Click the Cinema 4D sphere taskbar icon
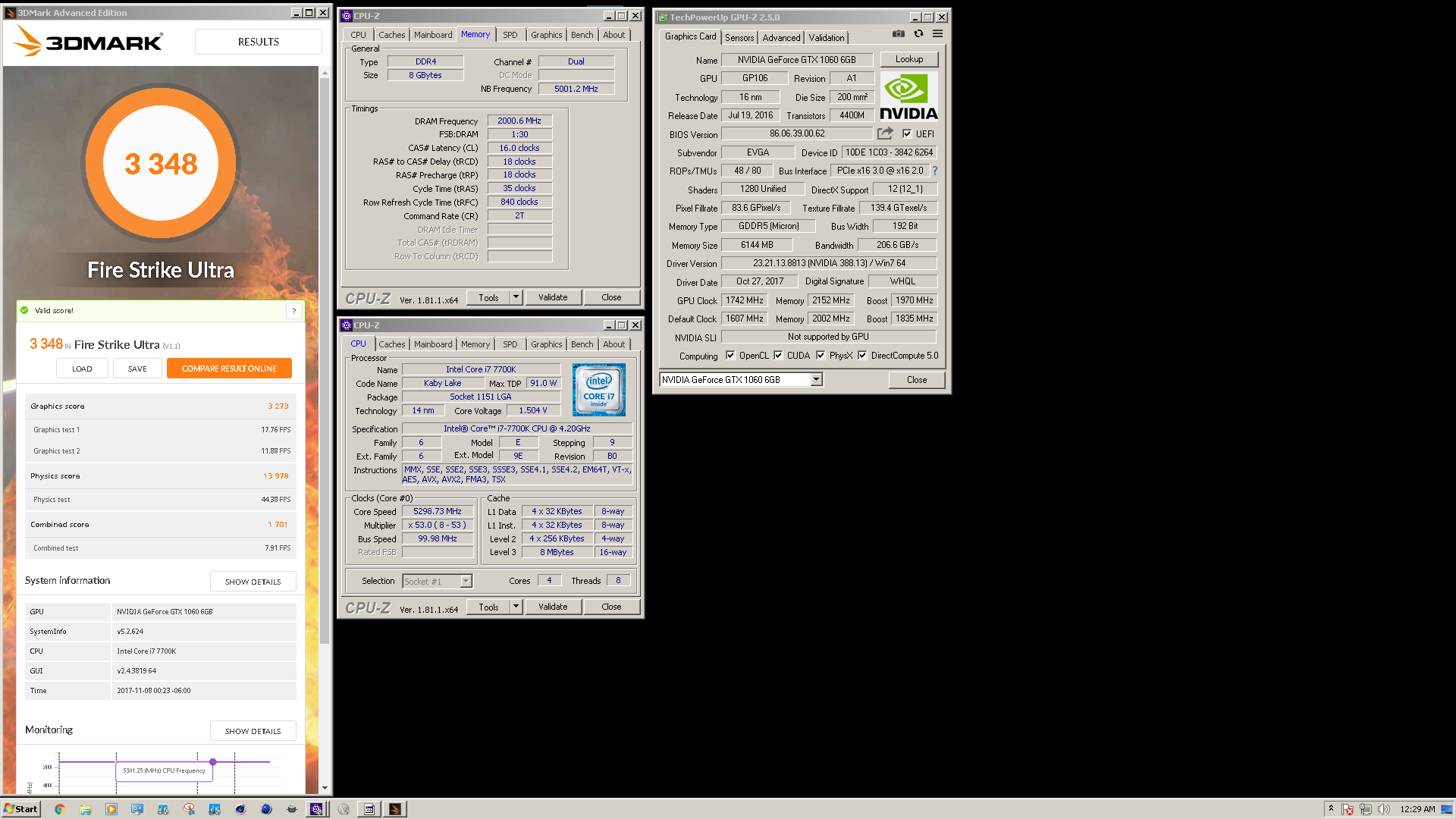Image resolution: width=1456 pixels, height=819 pixels. (x=240, y=809)
